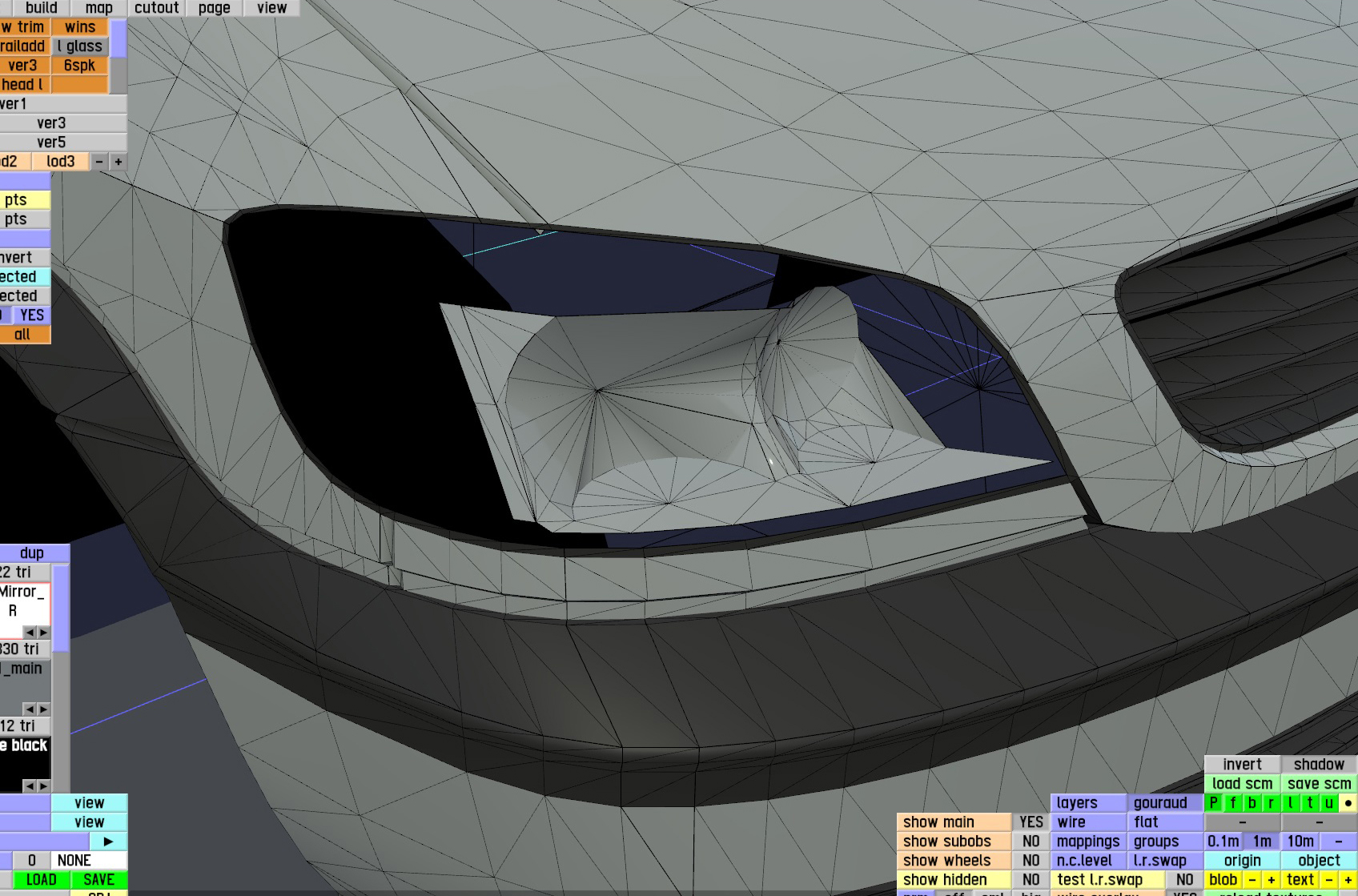Switch to the r right view

point(1272,803)
